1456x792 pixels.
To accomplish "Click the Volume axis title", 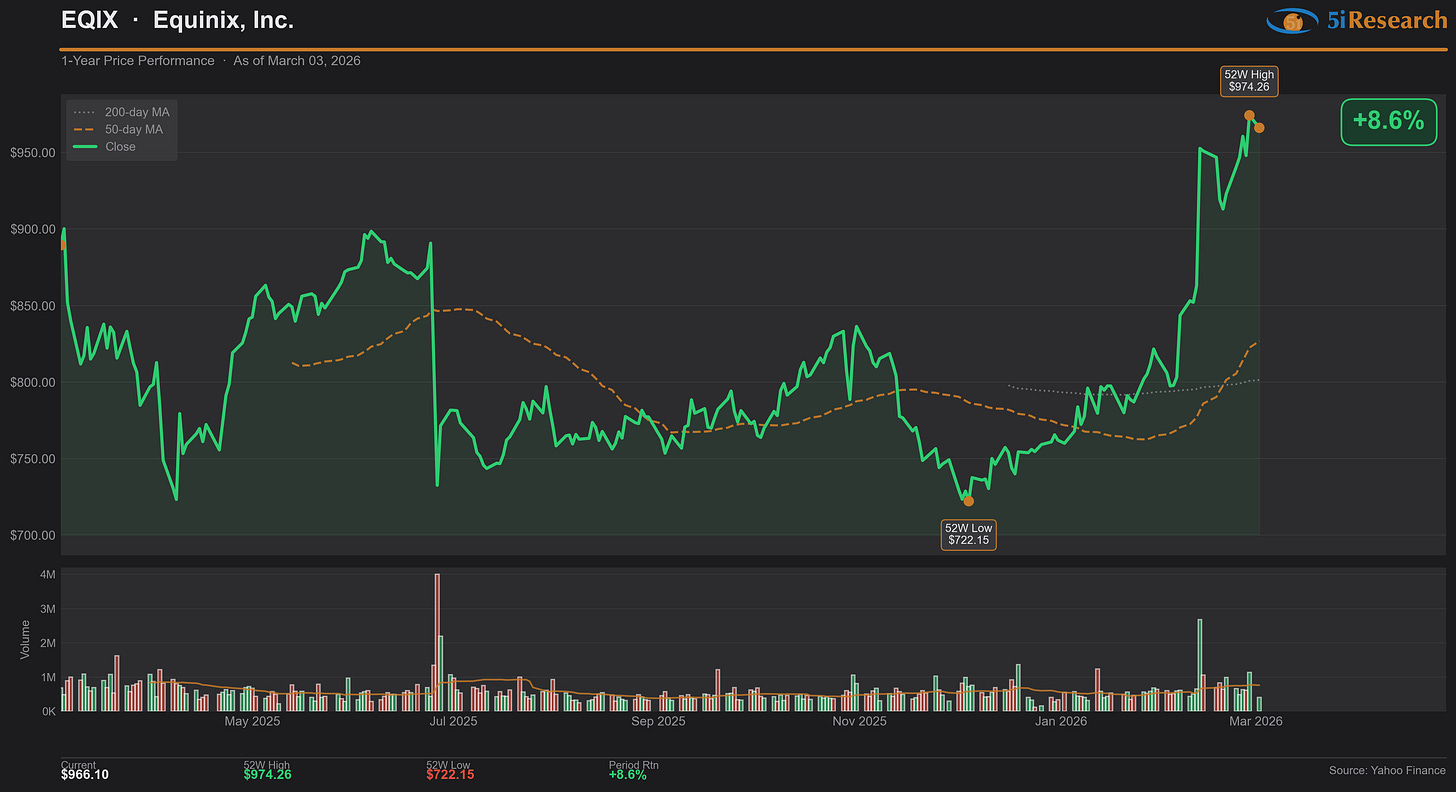I will [24, 639].
